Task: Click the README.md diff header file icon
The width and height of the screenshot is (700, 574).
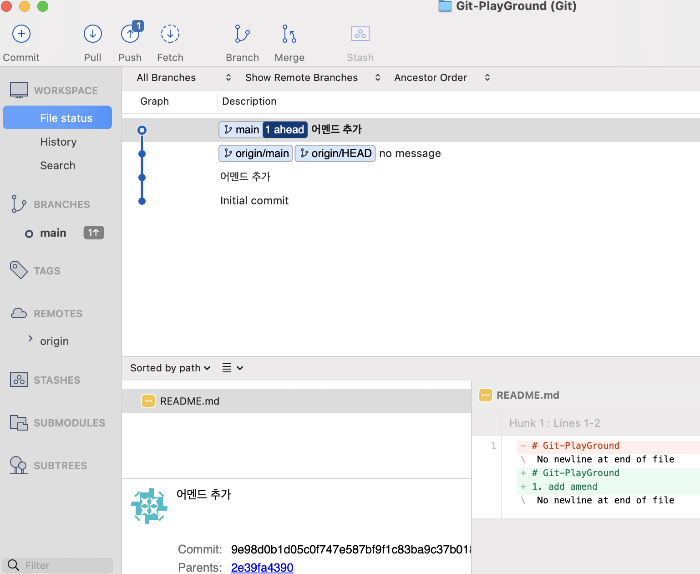Action: [x=485, y=395]
